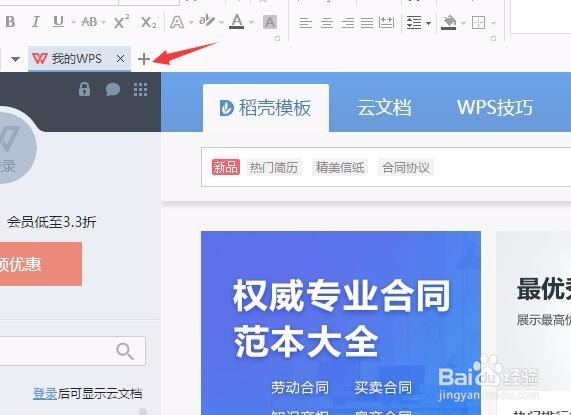Expand text effects dropdown arrow

click(191, 23)
